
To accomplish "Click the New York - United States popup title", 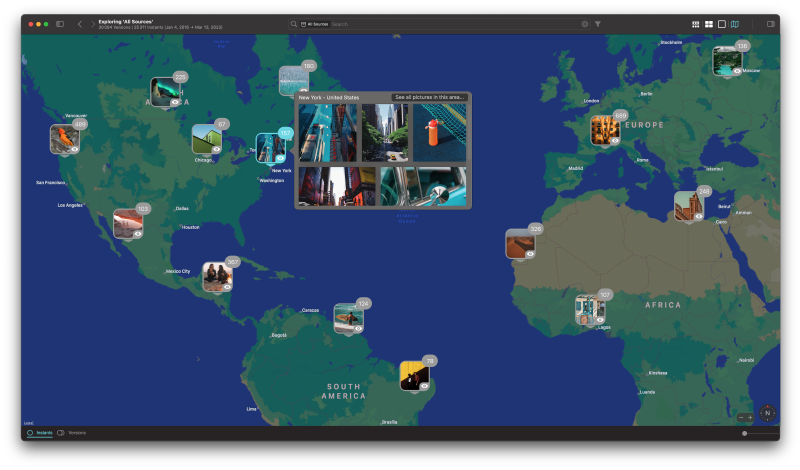I will click(329, 97).
